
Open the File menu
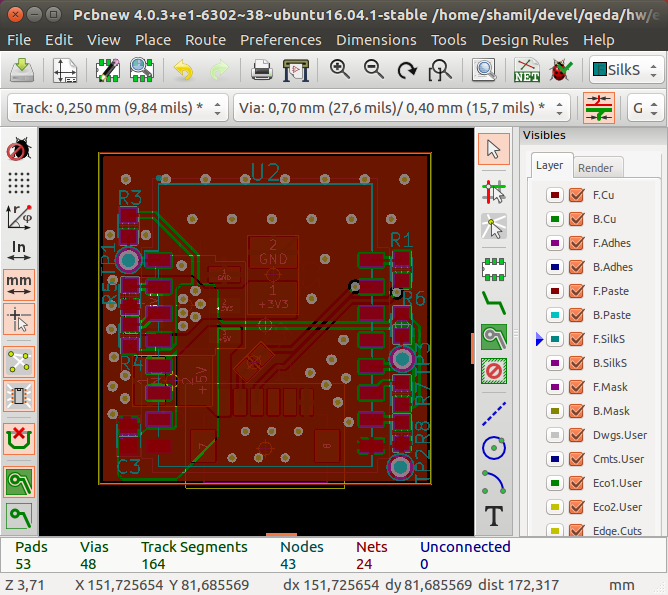19,40
